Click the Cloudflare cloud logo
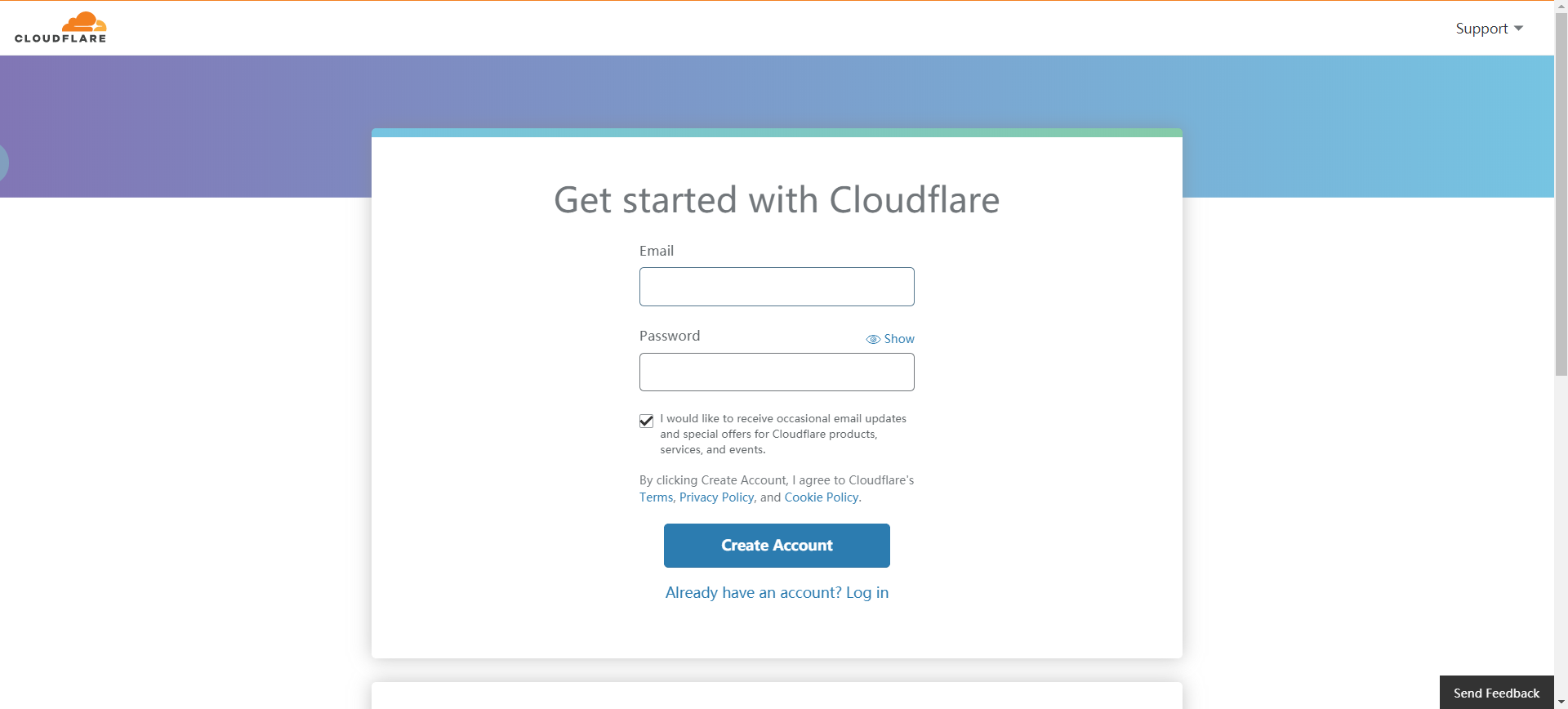 (x=84, y=21)
